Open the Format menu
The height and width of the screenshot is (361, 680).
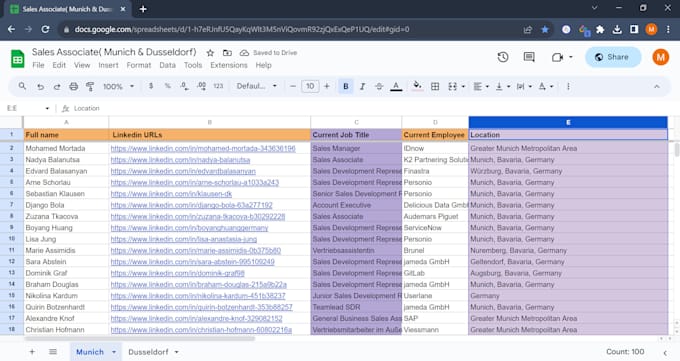(139, 65)
